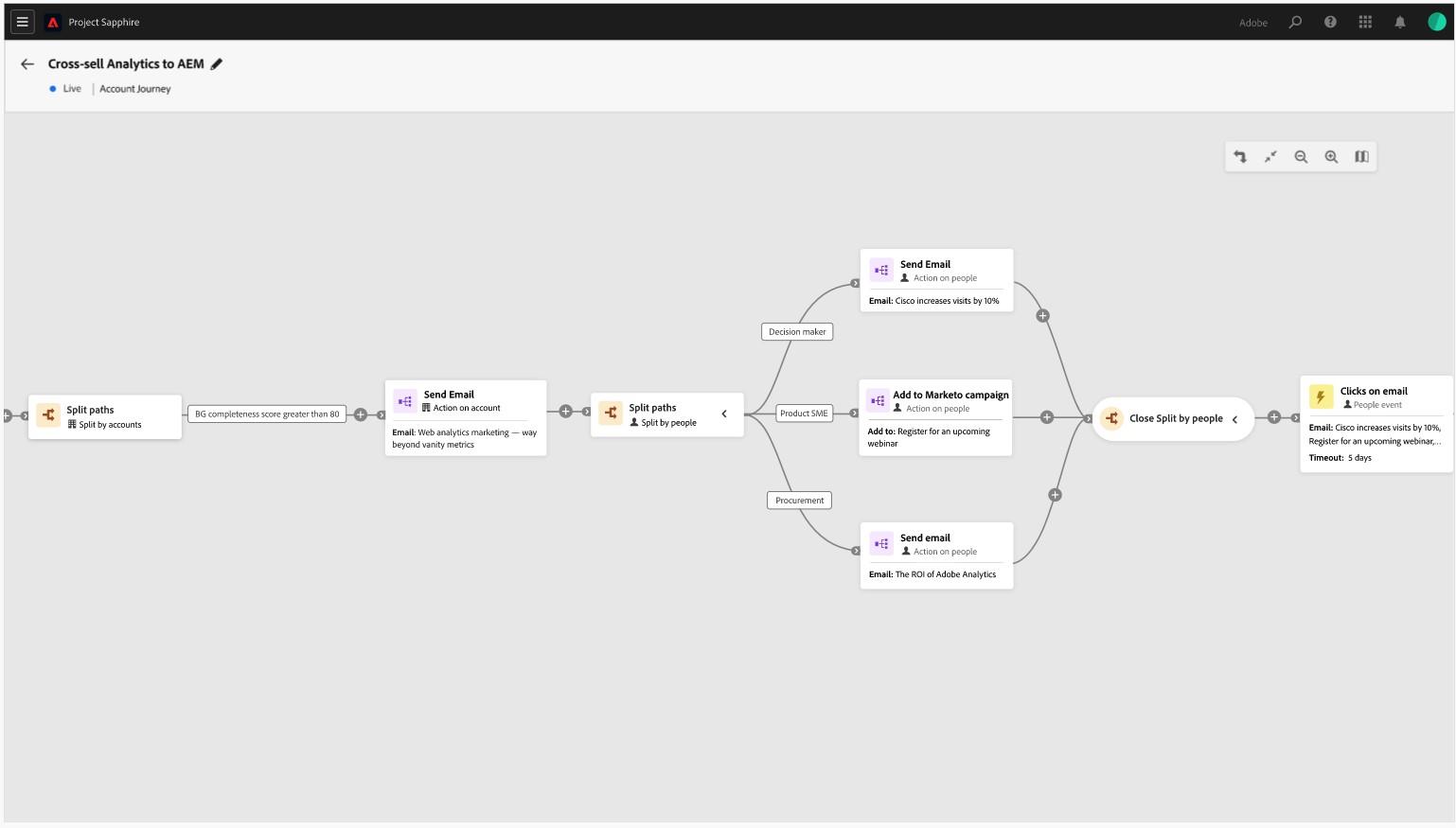Click the text 'Email: The ROI of Adobe Analytics'
This screenshot has height=828, width=1456.
pyautogui.click(x=932, y=574)
